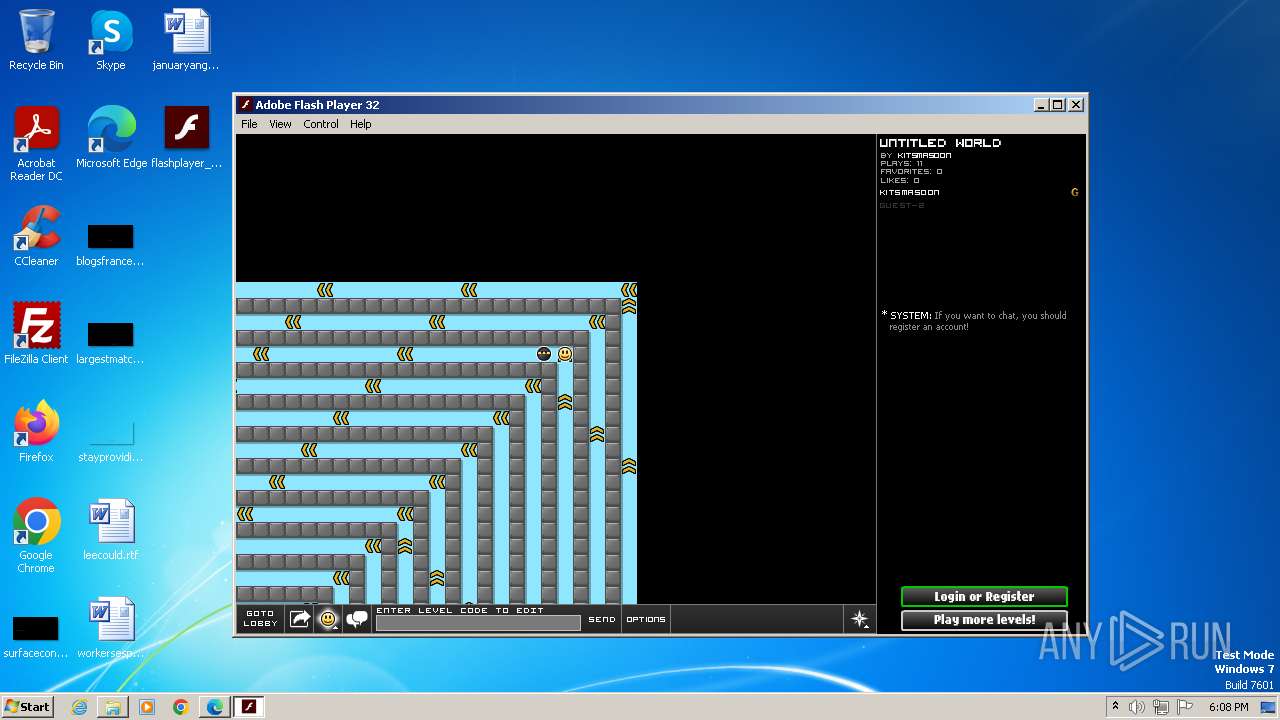
Task: Open Skype desktop shortcut
Action: coord(110,40)
